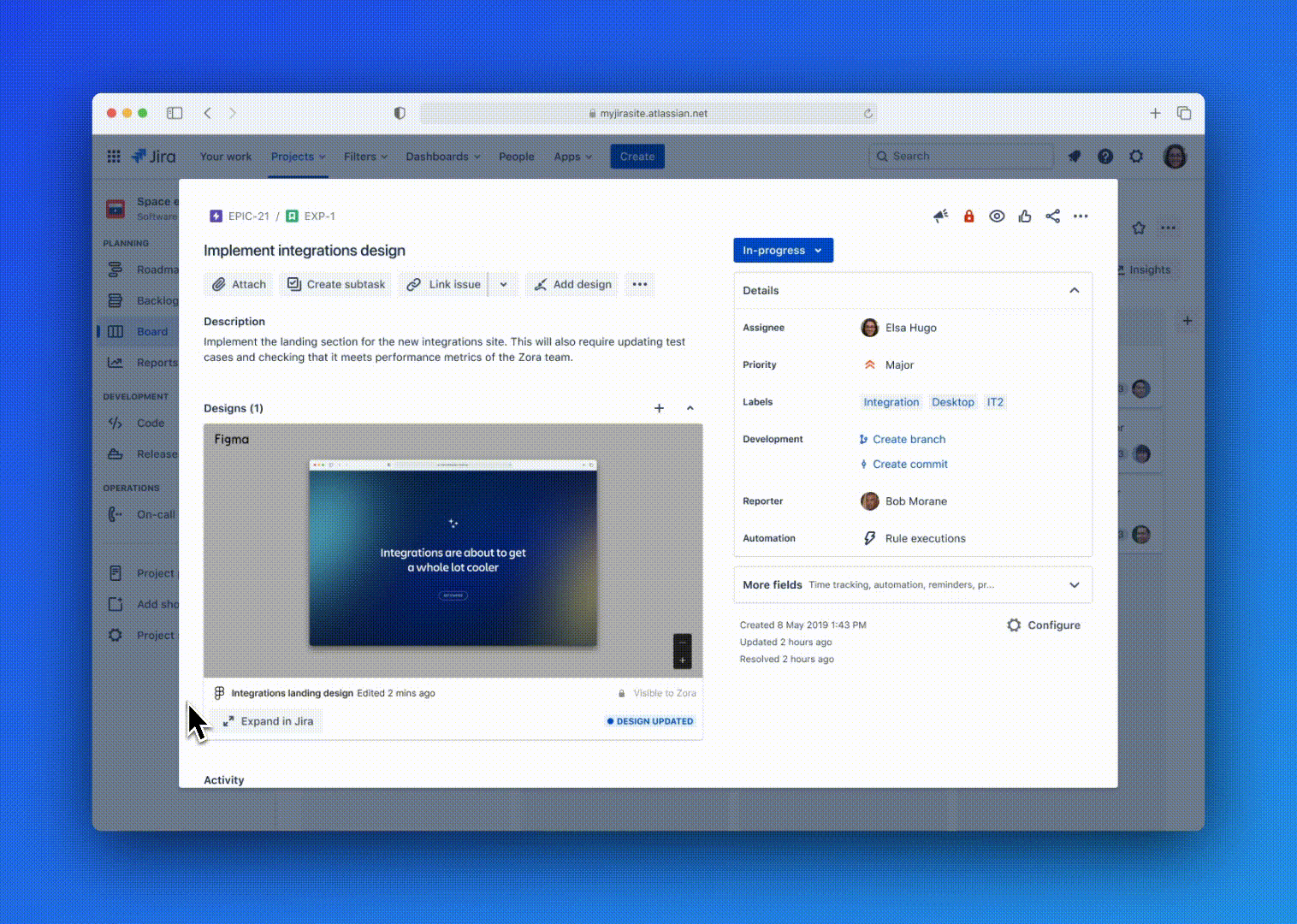Collapse the Details panel
This screenshot has height=924, width=1297.
point(1074,291)
